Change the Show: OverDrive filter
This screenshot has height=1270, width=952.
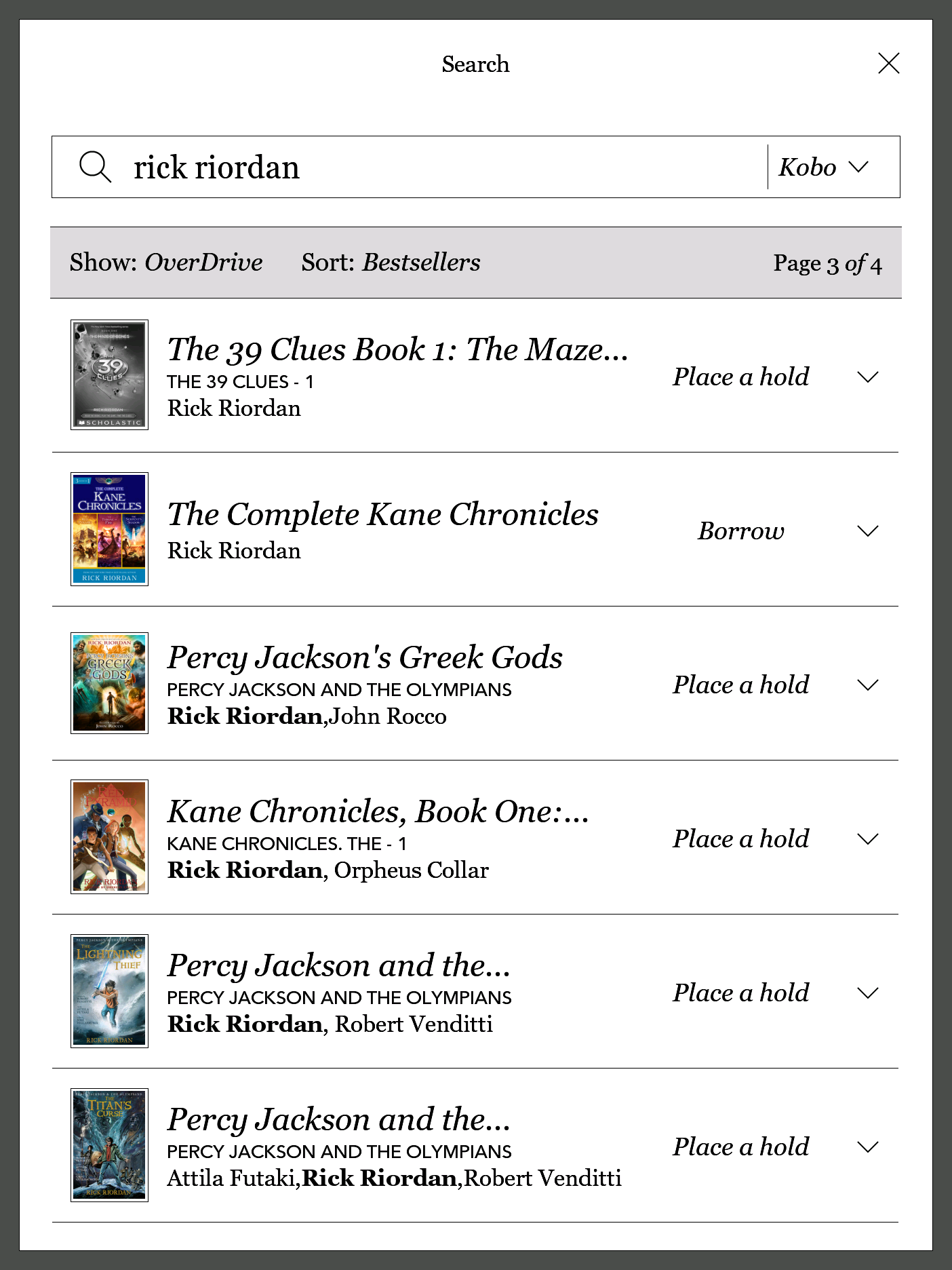166,263
